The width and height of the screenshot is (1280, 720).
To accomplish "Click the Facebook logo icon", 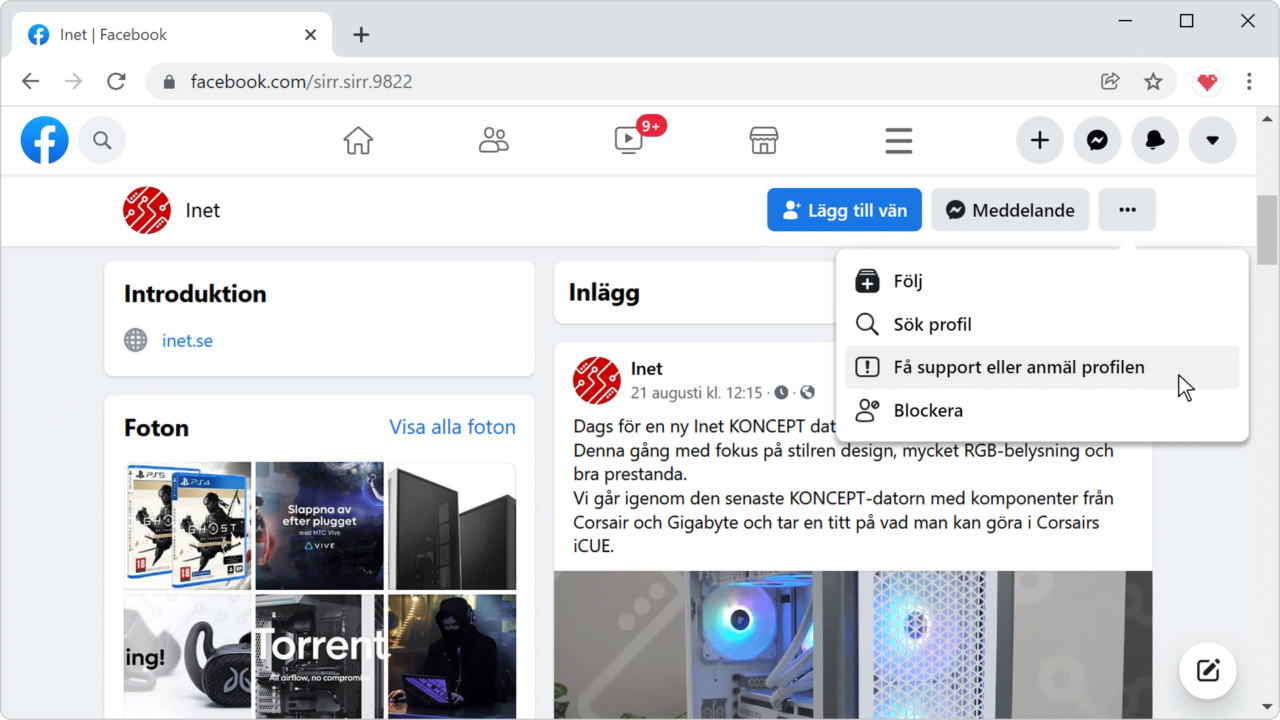I will click(45, 140).
